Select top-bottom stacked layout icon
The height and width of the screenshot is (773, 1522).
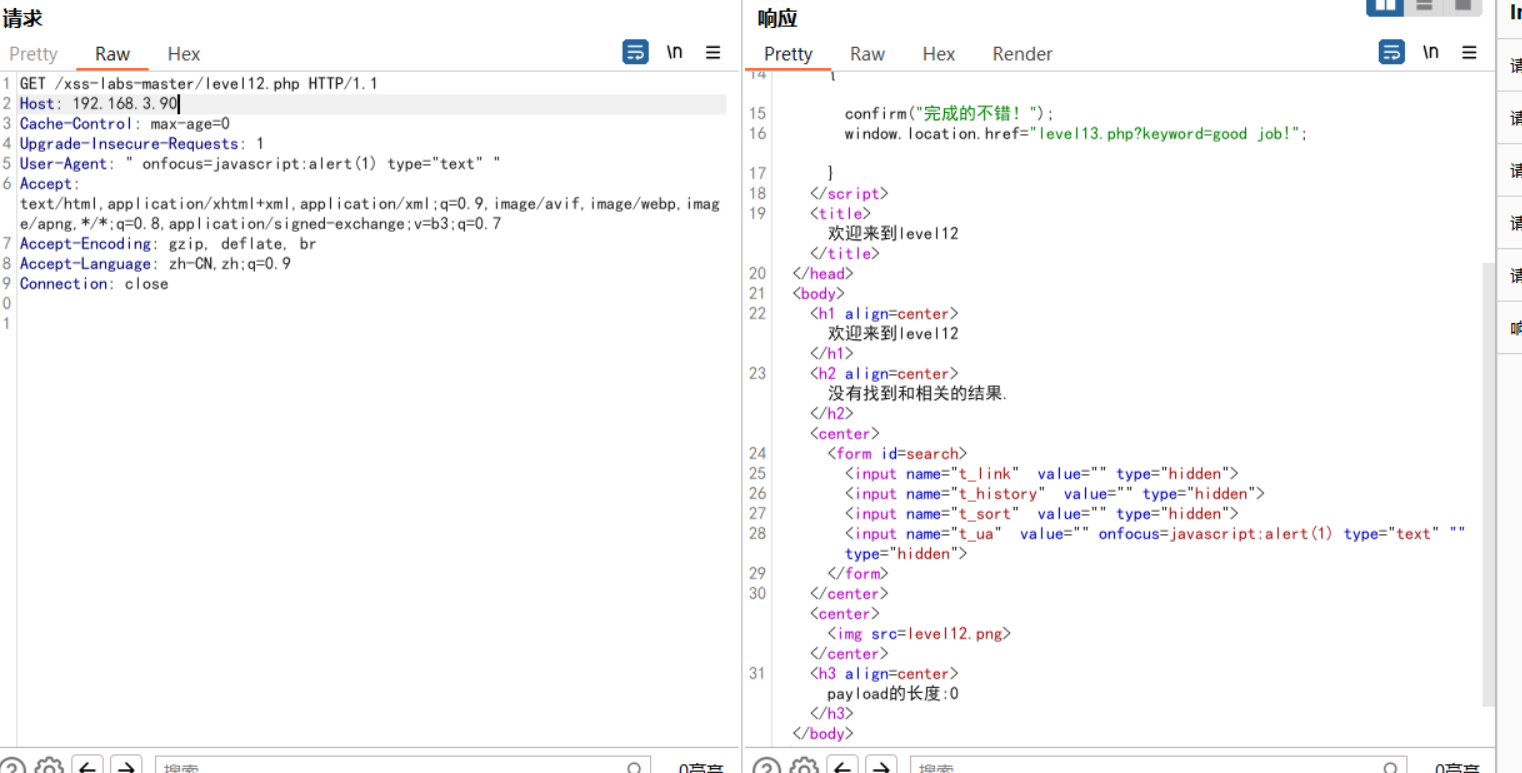1424,6
